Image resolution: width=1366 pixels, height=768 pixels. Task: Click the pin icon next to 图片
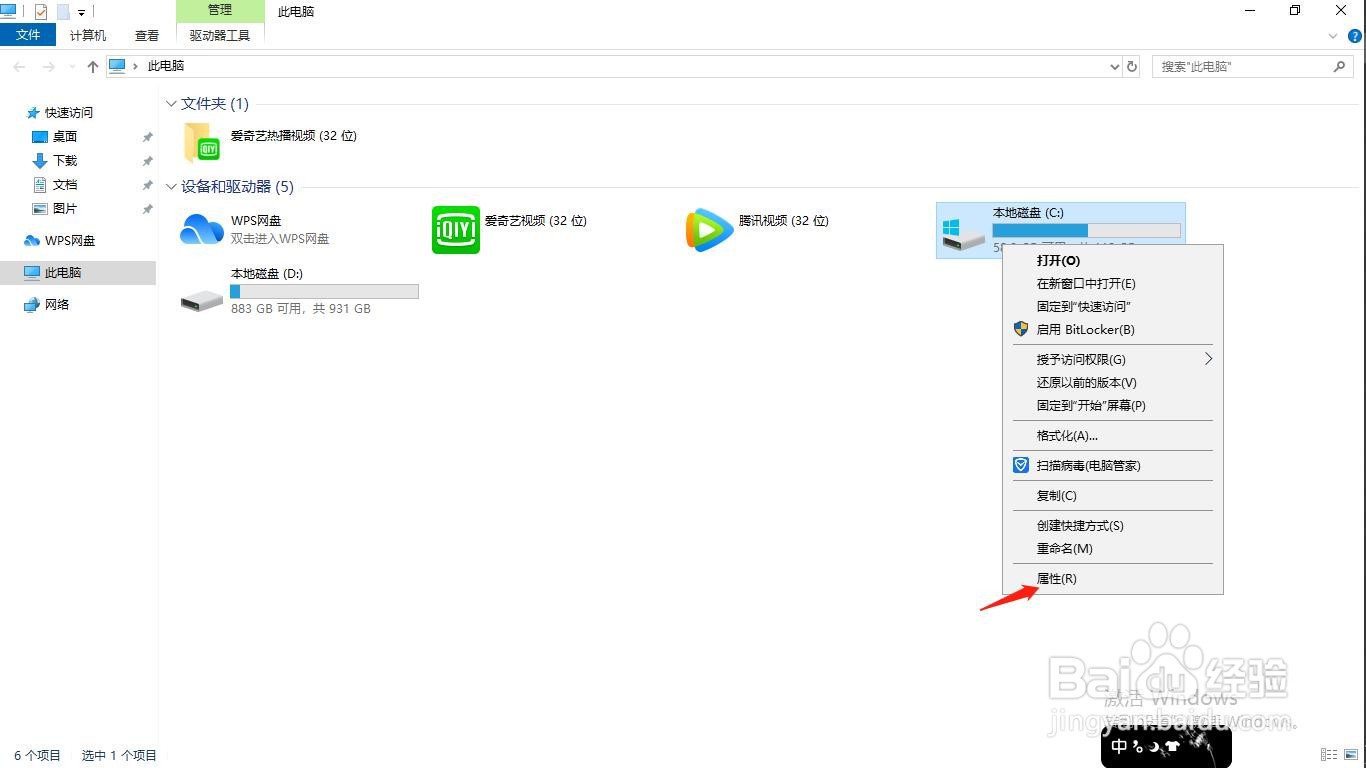147,209
